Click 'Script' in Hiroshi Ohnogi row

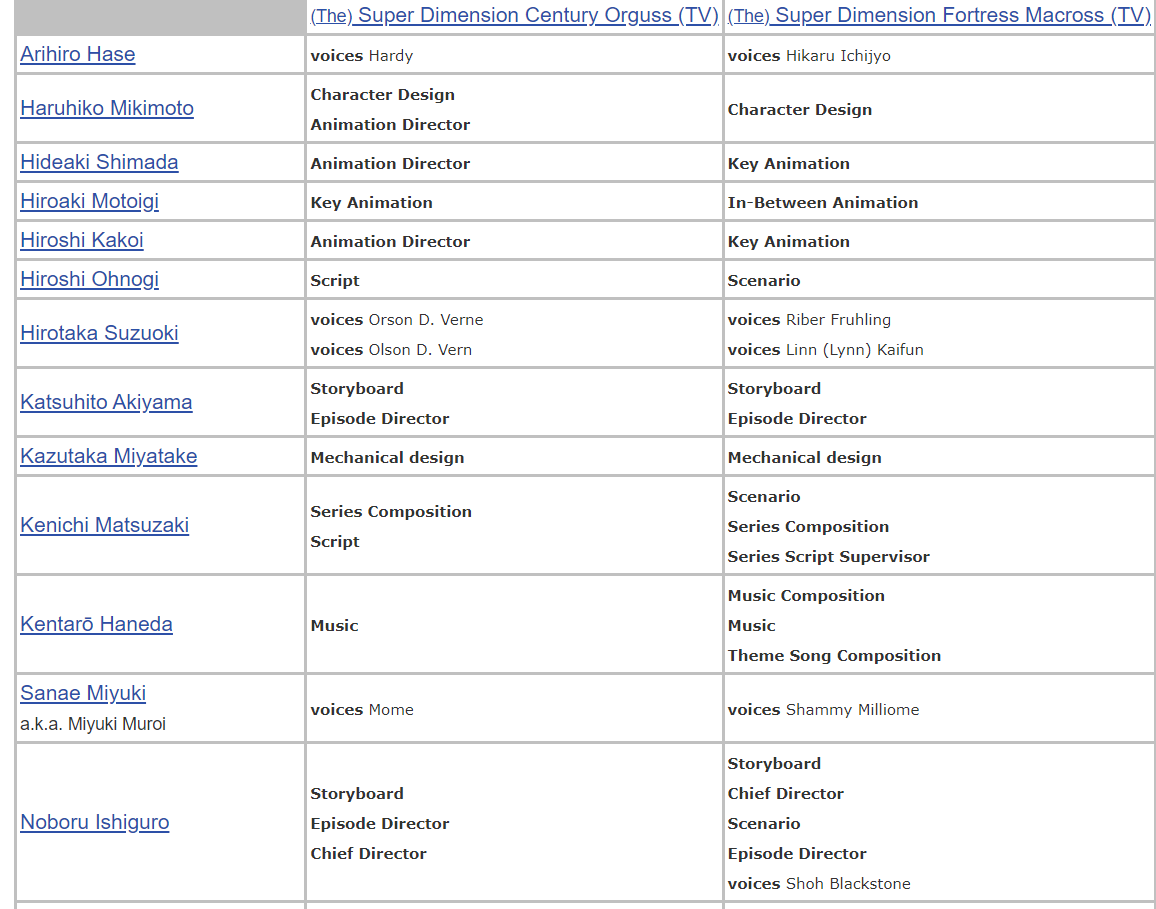point(335,281)
